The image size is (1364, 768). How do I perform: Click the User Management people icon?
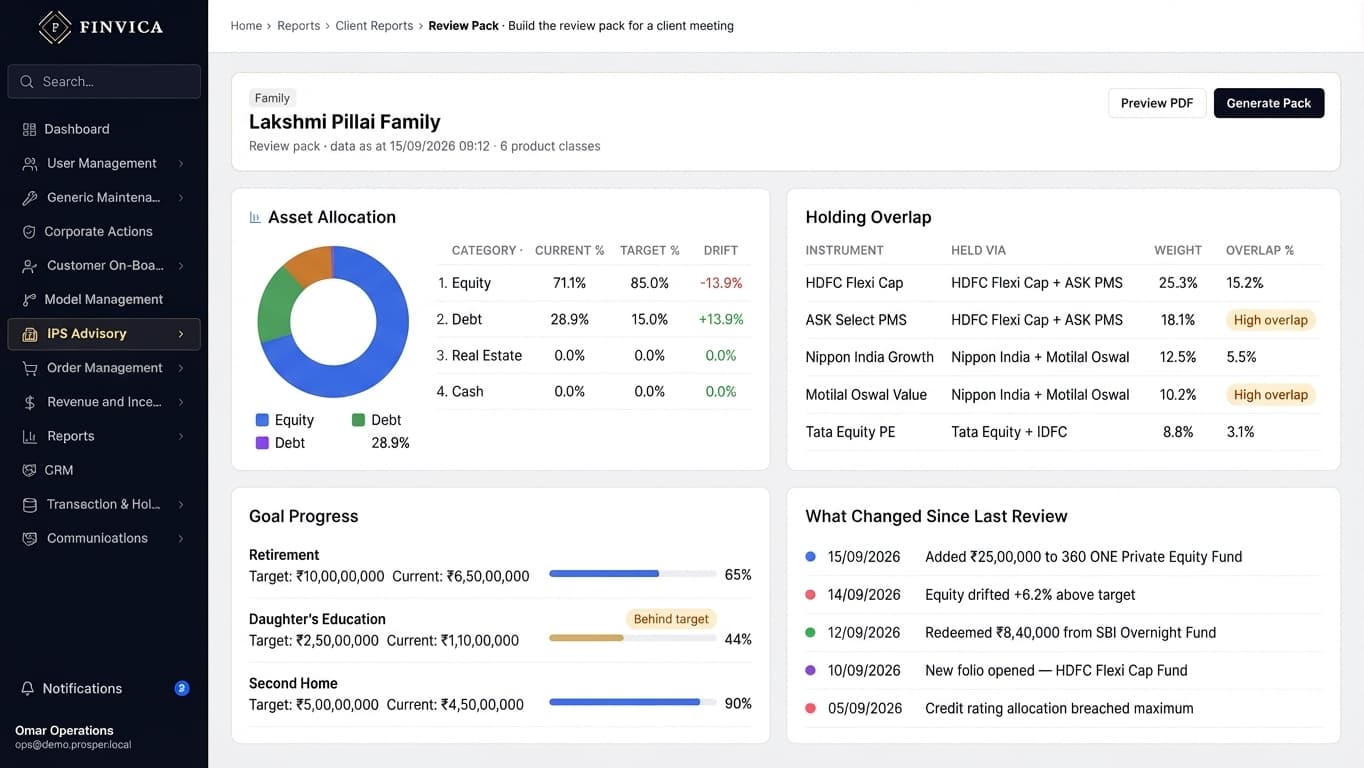click(x=29, y=163)
